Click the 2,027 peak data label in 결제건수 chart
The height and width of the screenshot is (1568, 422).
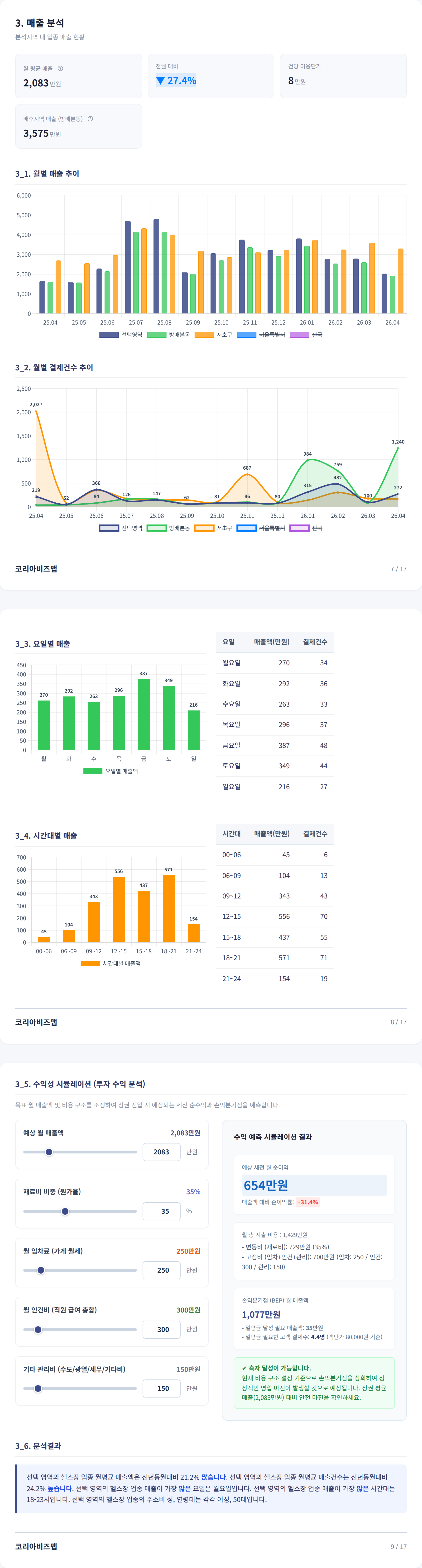36,404
